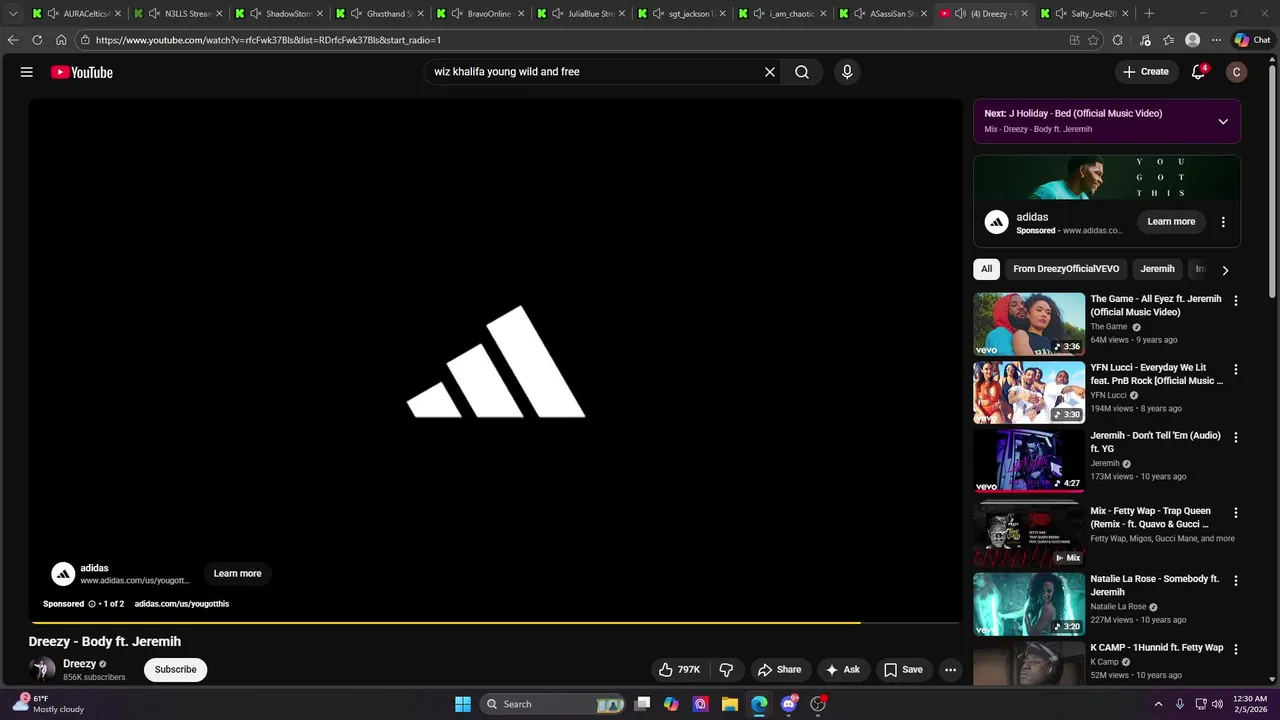
Task: Open File Explorer from the taskbar
Action: click(730, 704)
